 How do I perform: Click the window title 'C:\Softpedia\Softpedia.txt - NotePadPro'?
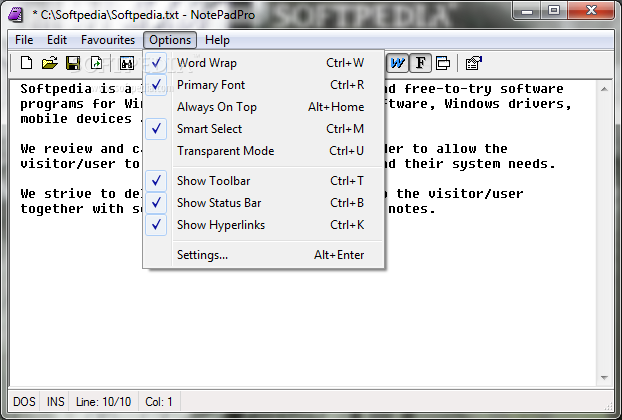point(148,15)
